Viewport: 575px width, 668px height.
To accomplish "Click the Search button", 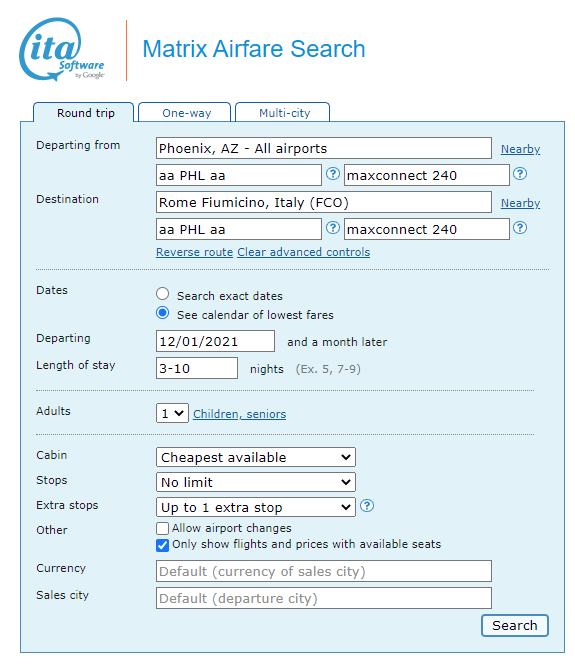I will [x=515, y=625].
